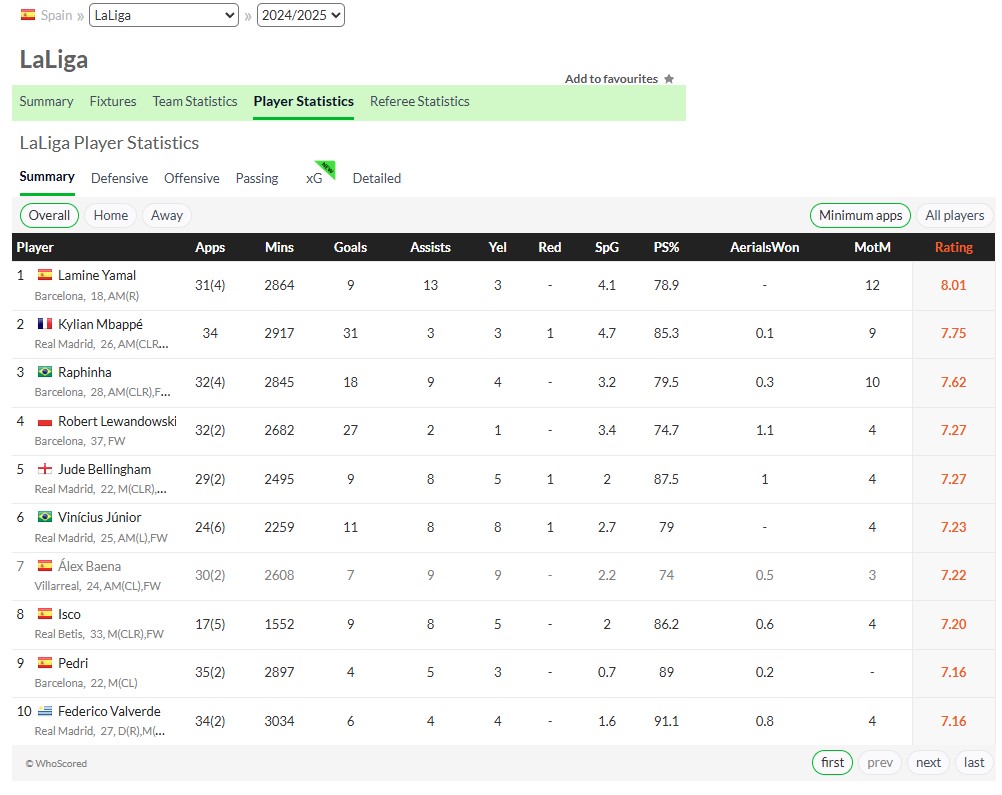Sort table by Assists column

click(430, 247)
